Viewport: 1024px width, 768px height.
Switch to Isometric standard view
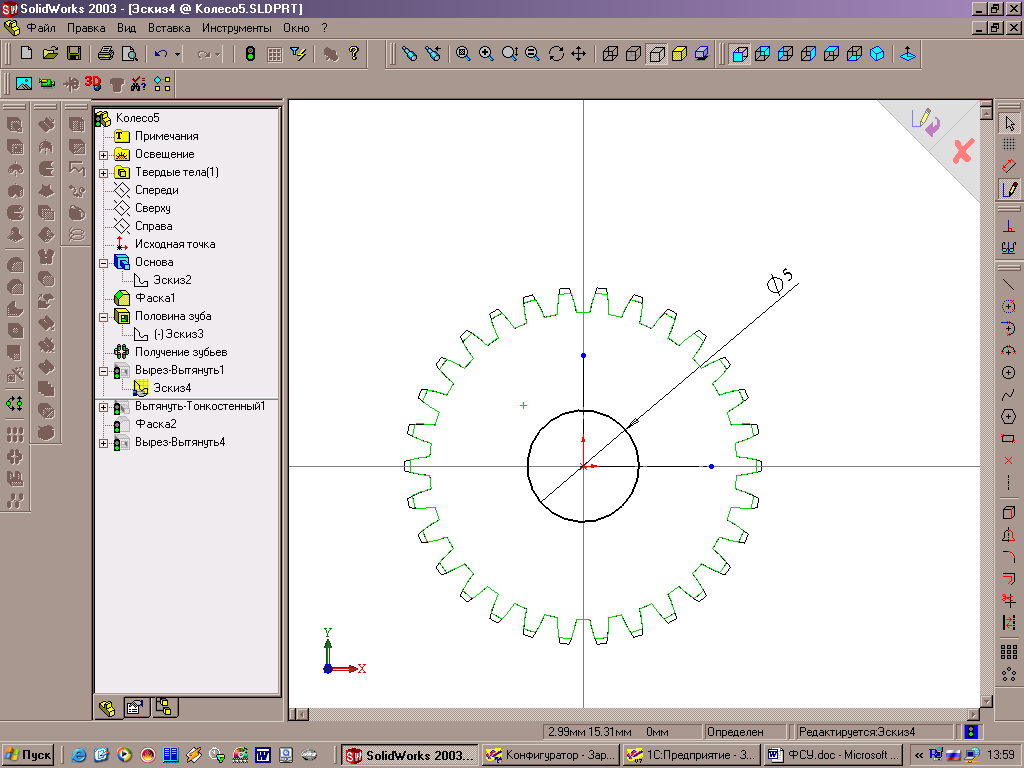(877, 54)
